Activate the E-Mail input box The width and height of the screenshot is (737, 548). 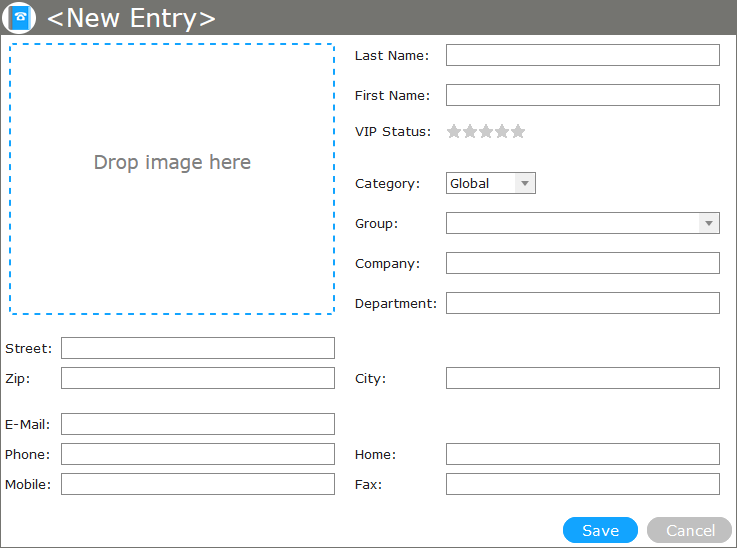pos(198,424)
